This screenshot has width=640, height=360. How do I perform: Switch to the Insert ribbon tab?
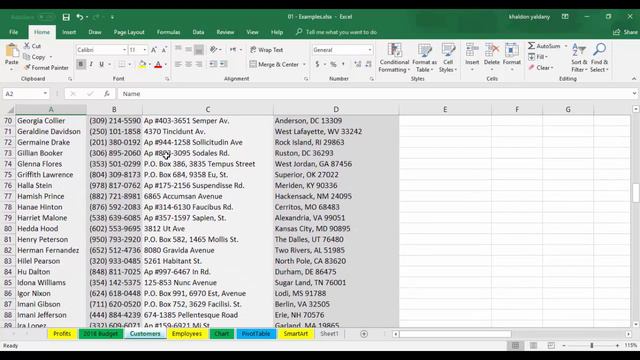coord(69,32)
